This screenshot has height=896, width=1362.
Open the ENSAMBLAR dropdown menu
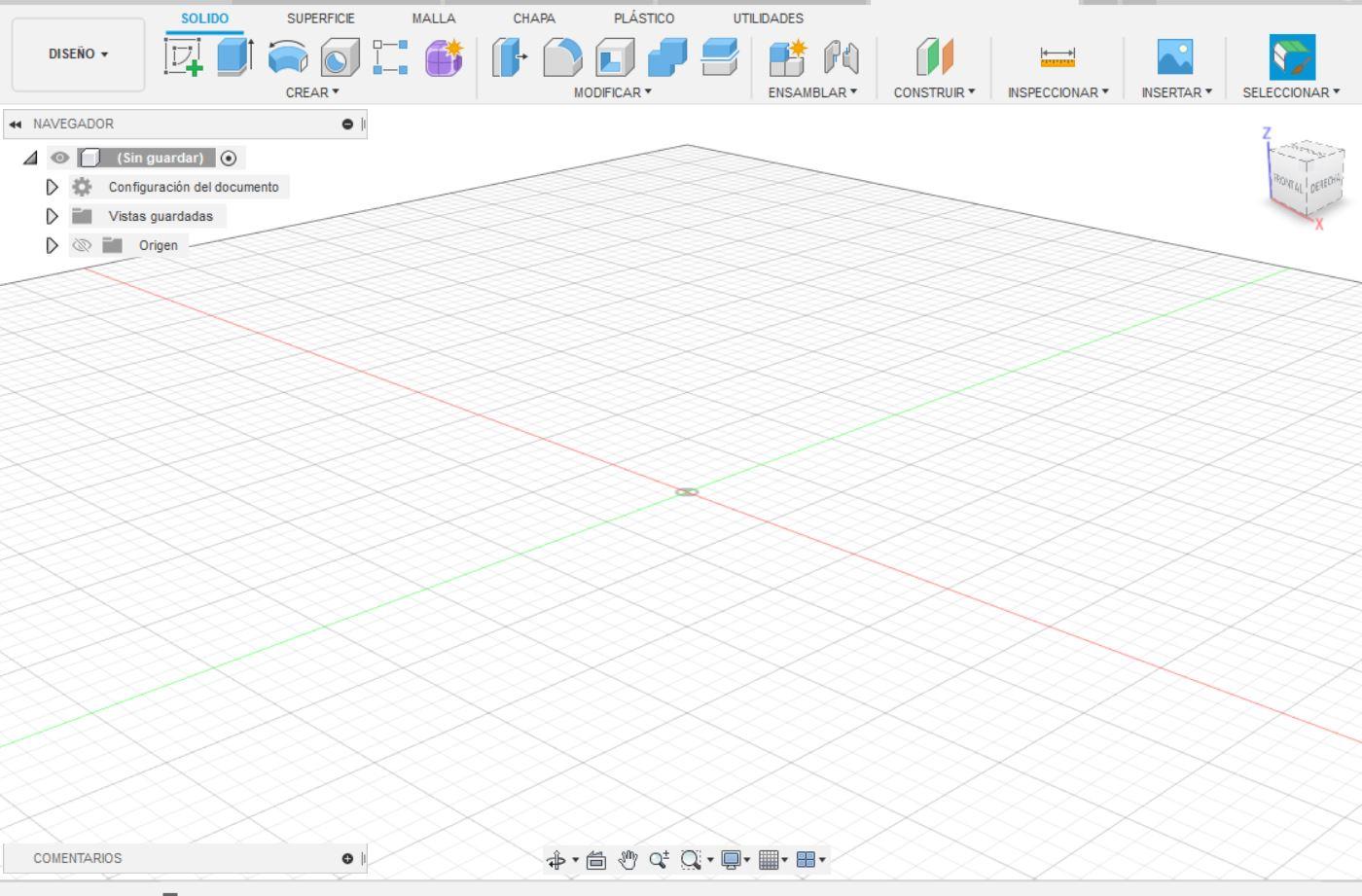(x=813, y=92)
